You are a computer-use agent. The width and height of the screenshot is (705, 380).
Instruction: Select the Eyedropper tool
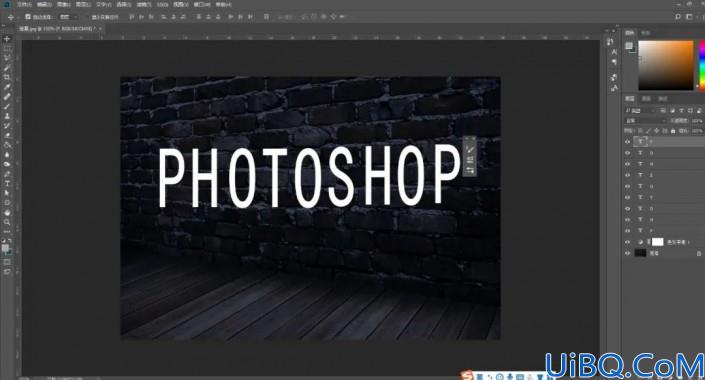[x=7, y=86]
